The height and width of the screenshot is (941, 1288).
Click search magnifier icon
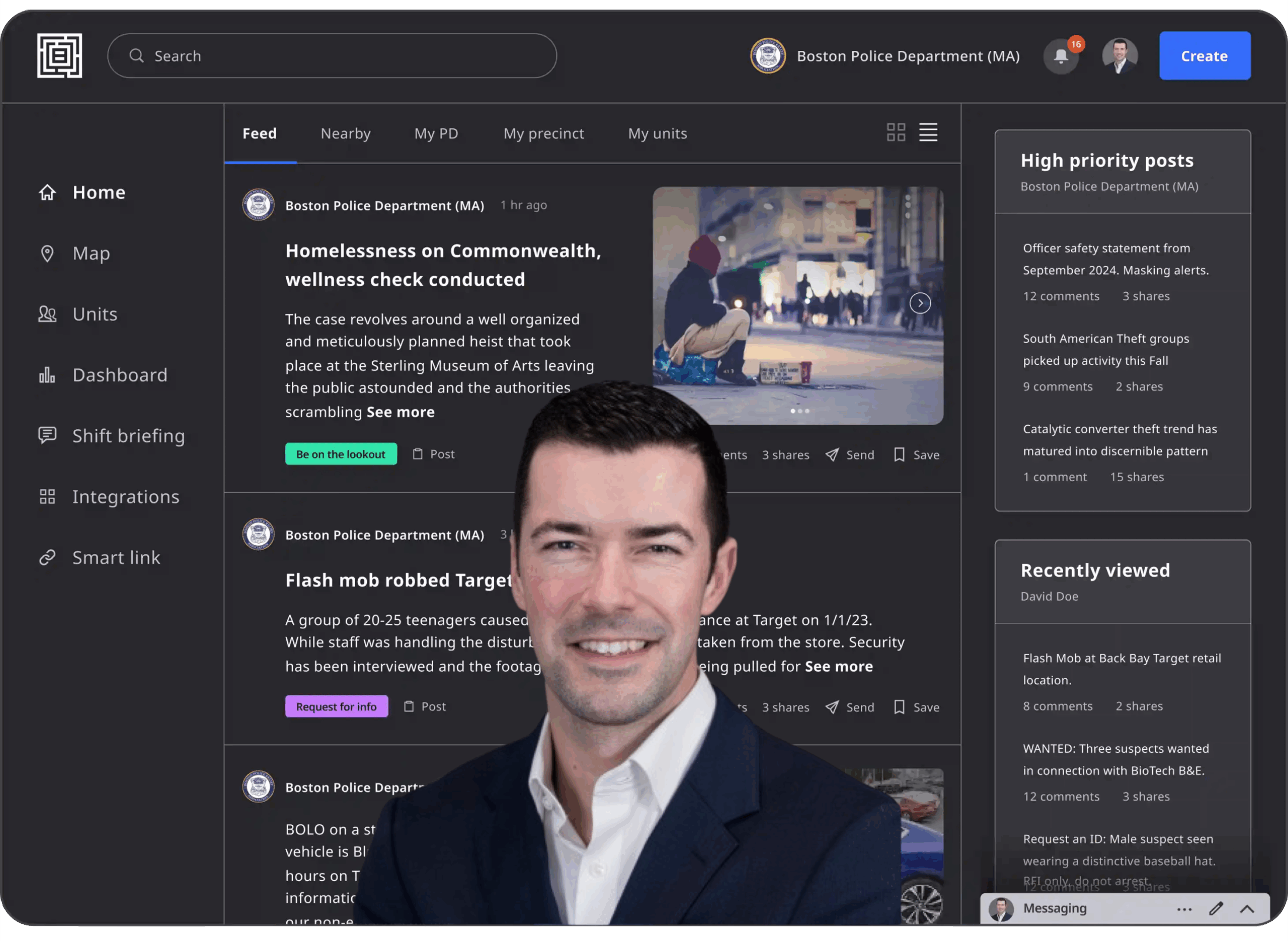pos(136,56)
